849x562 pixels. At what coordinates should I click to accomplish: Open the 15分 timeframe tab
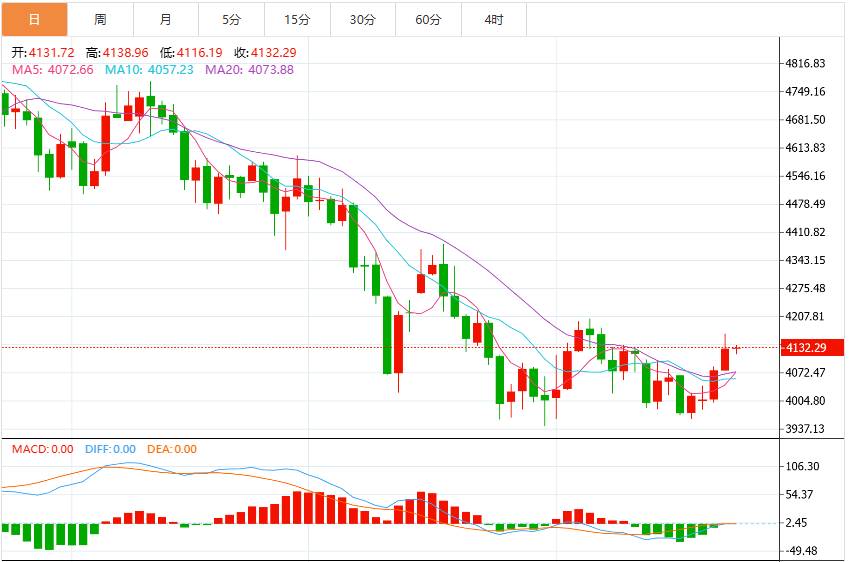pyautogui.click(x=297, y=19)
